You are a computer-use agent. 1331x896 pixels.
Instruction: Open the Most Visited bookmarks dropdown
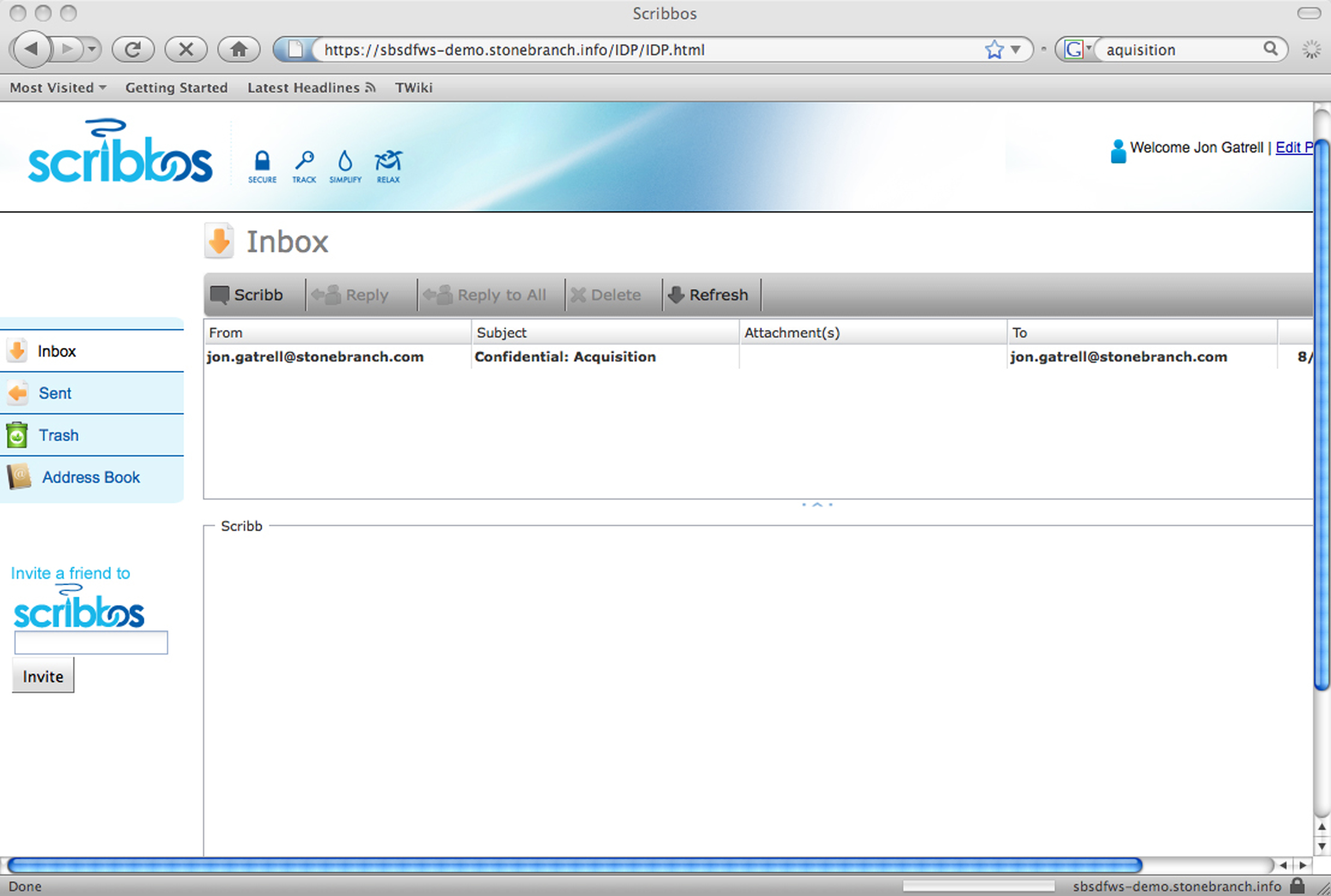58,88
